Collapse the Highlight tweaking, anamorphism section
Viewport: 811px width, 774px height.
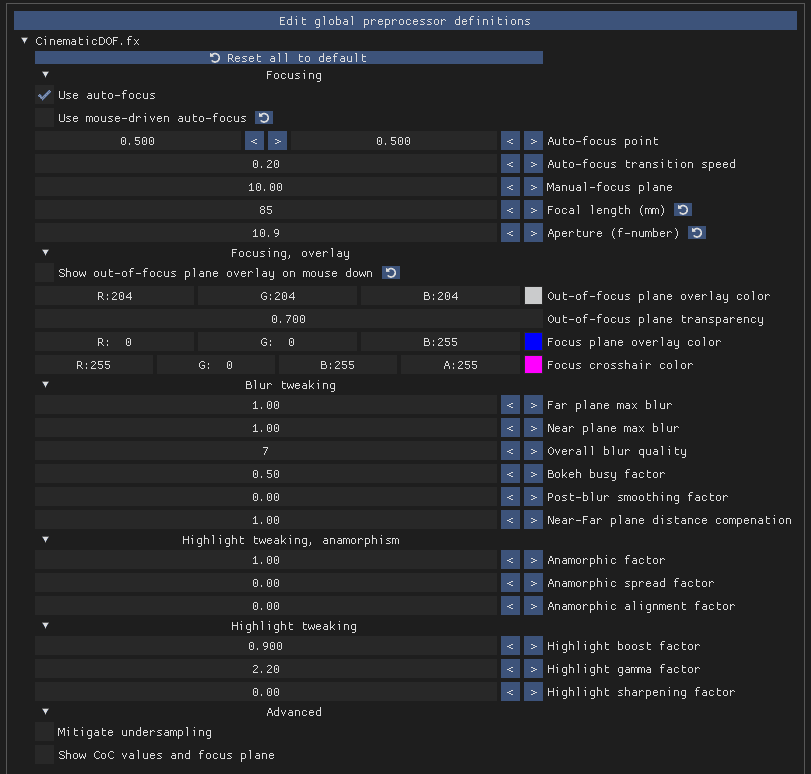tap(45, 540)
